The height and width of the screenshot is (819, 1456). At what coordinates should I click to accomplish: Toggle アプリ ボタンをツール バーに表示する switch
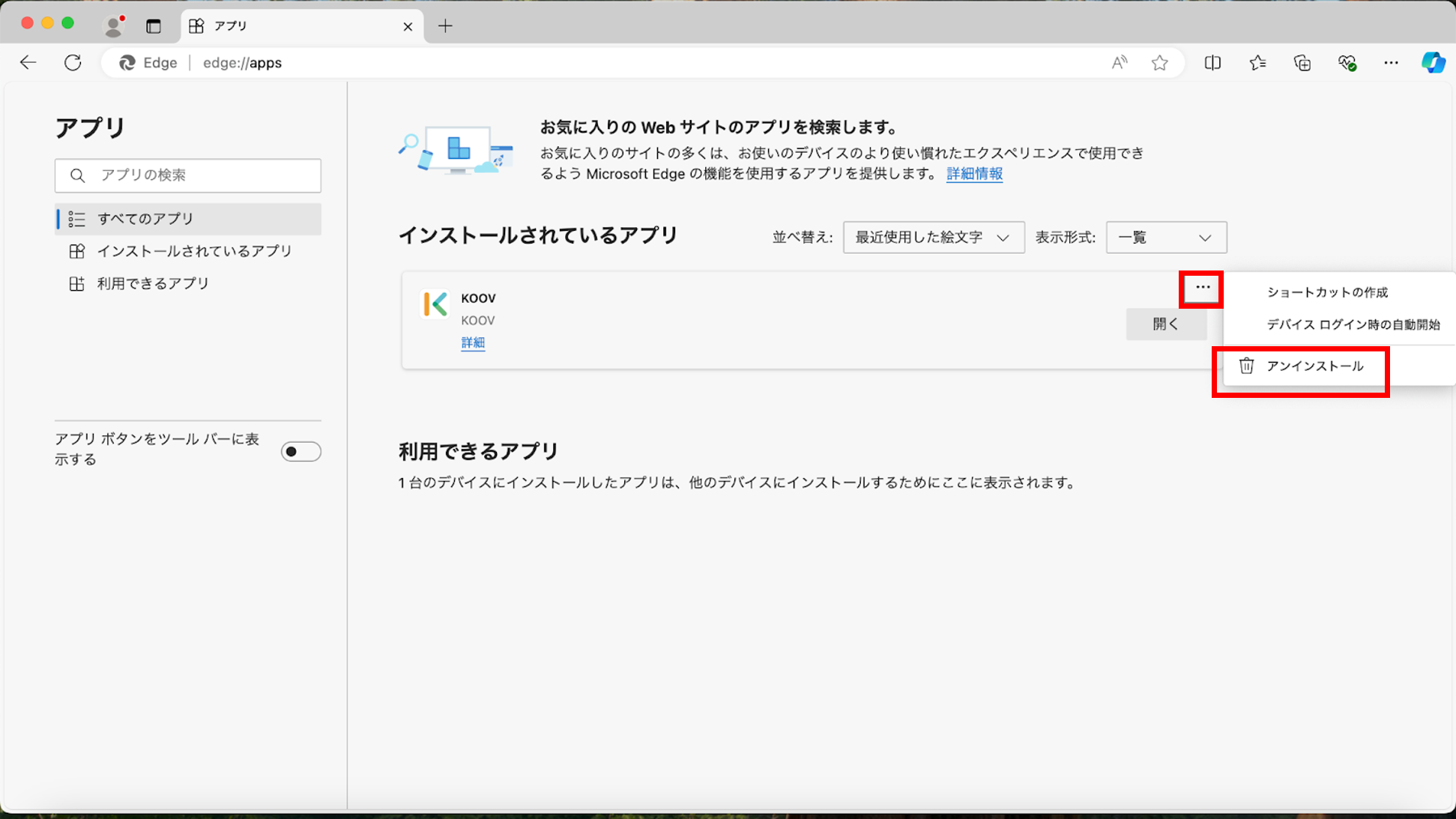pos(300,451)
